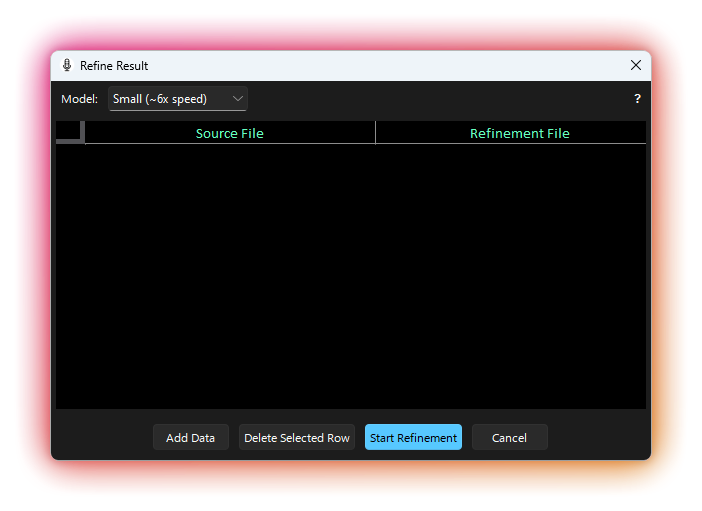Open the Model dropdown showing Small (~6x speed)
Screen dimensions: 702x511
point(178,99)
